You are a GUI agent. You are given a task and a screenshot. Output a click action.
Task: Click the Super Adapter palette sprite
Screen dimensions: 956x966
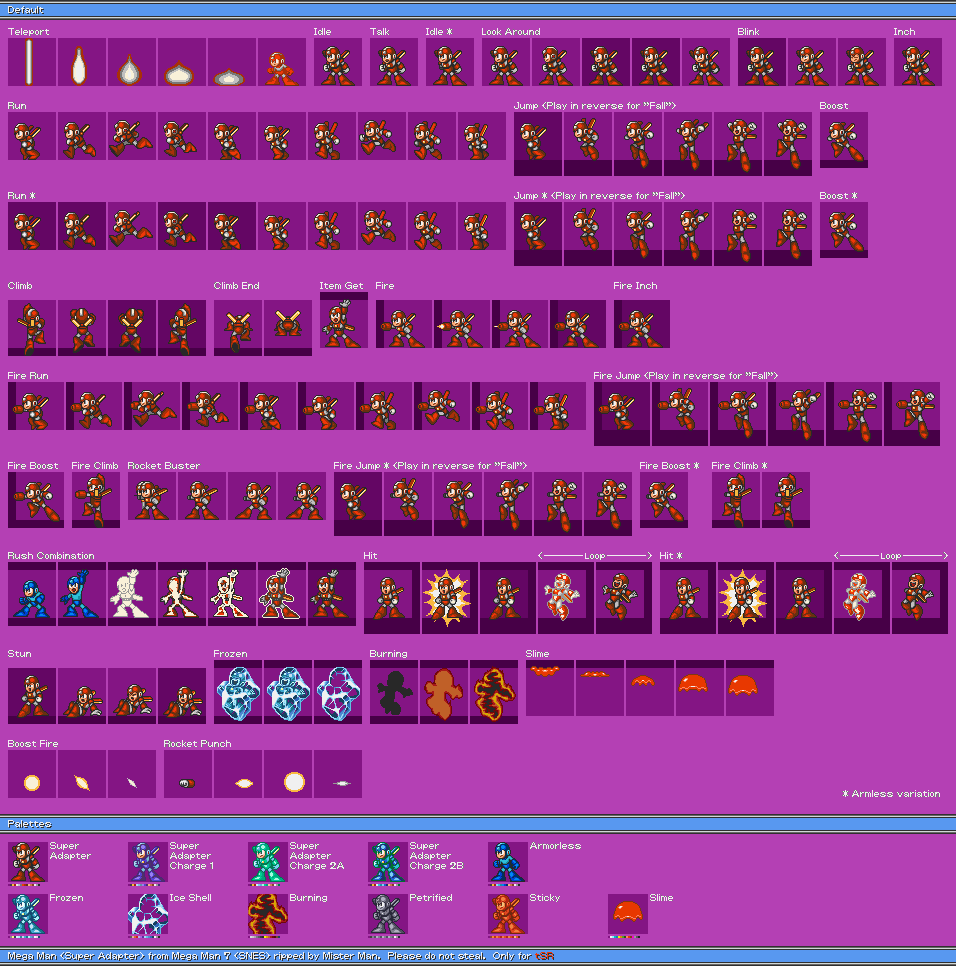click(28, 862)
